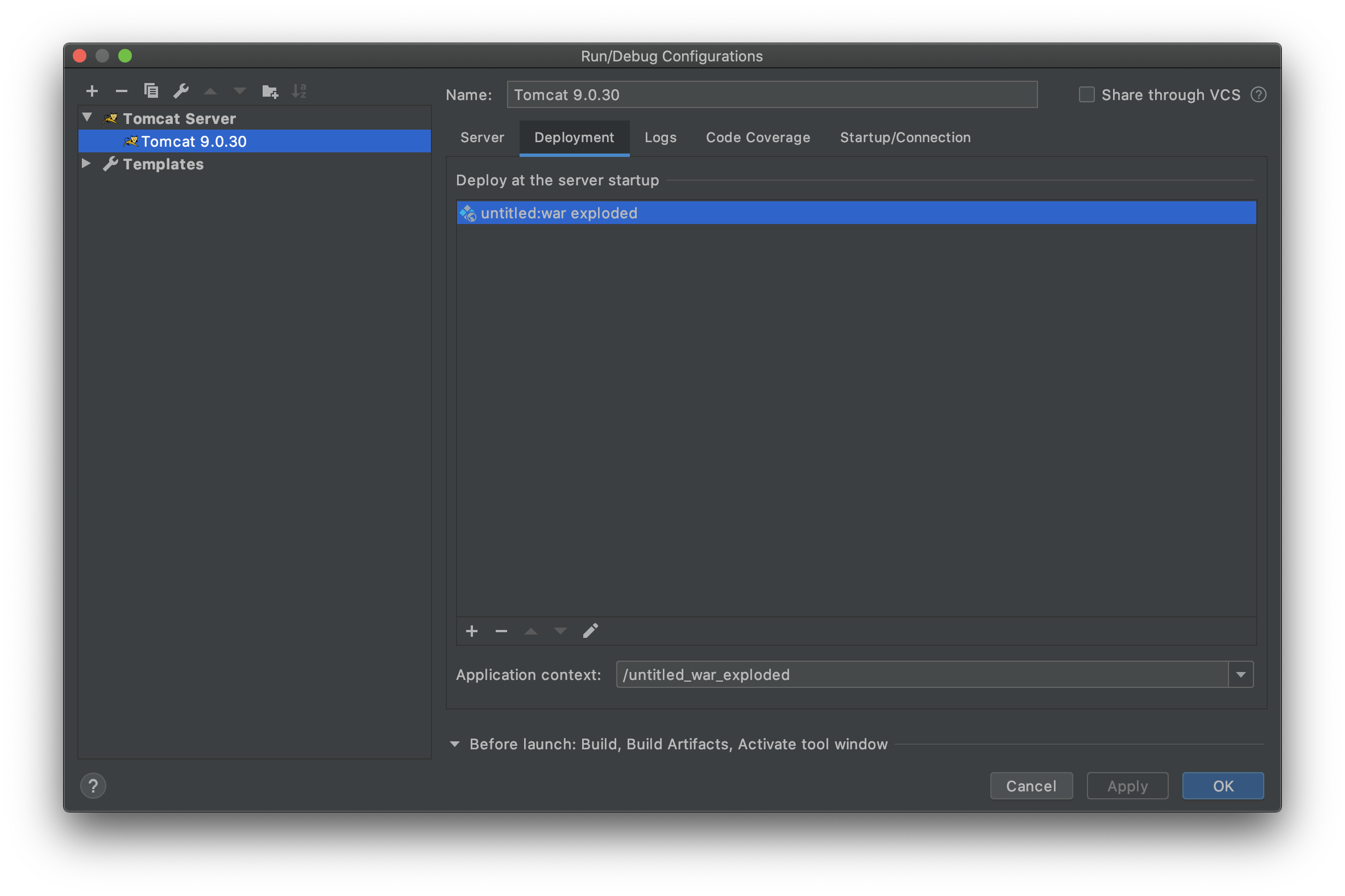This screenshot has width=1345, height=896.
Task: Select the Tomcat 9.0.30 configuration
Action: [194, 141]
